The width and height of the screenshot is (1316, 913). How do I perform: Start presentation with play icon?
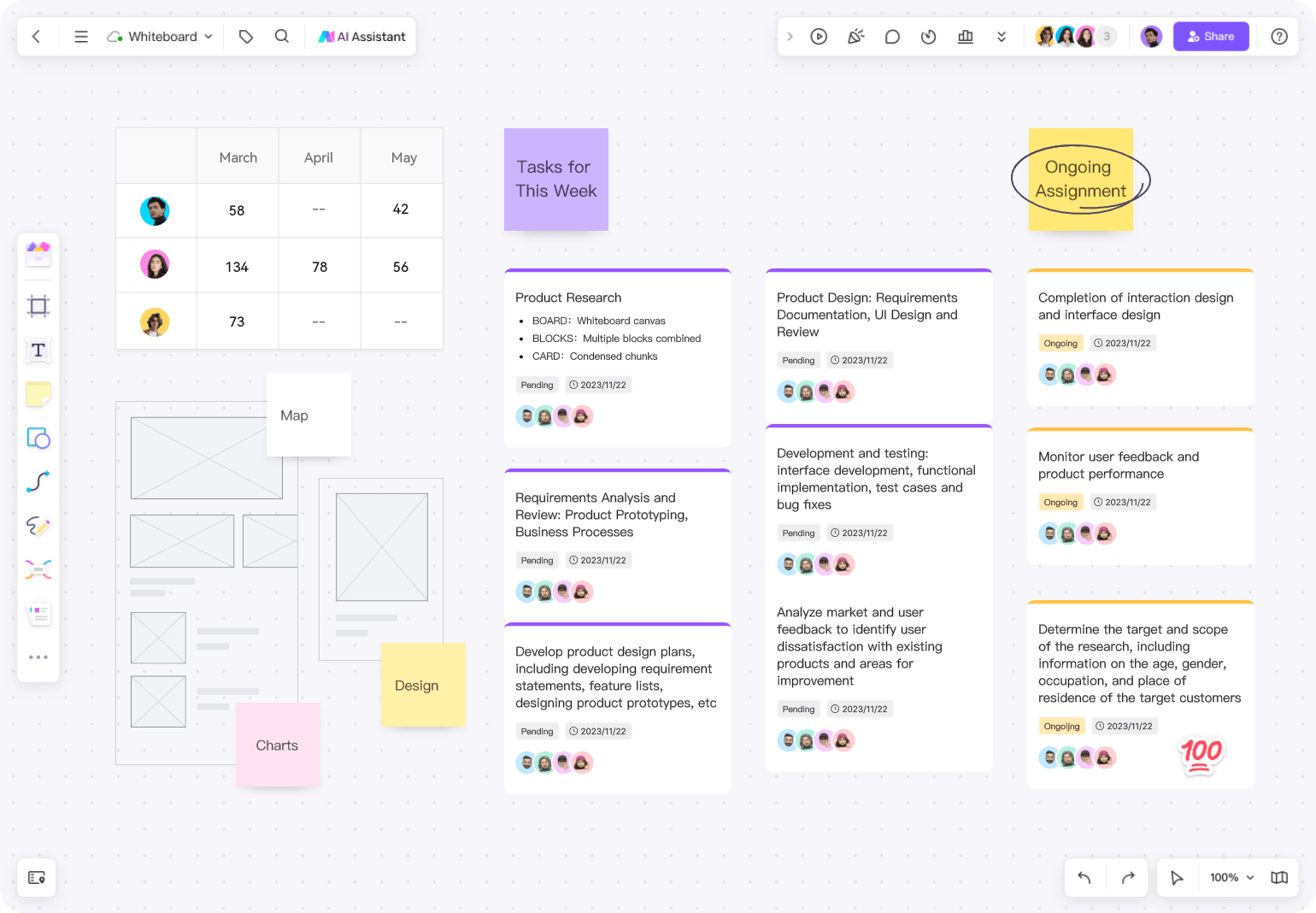819,37
